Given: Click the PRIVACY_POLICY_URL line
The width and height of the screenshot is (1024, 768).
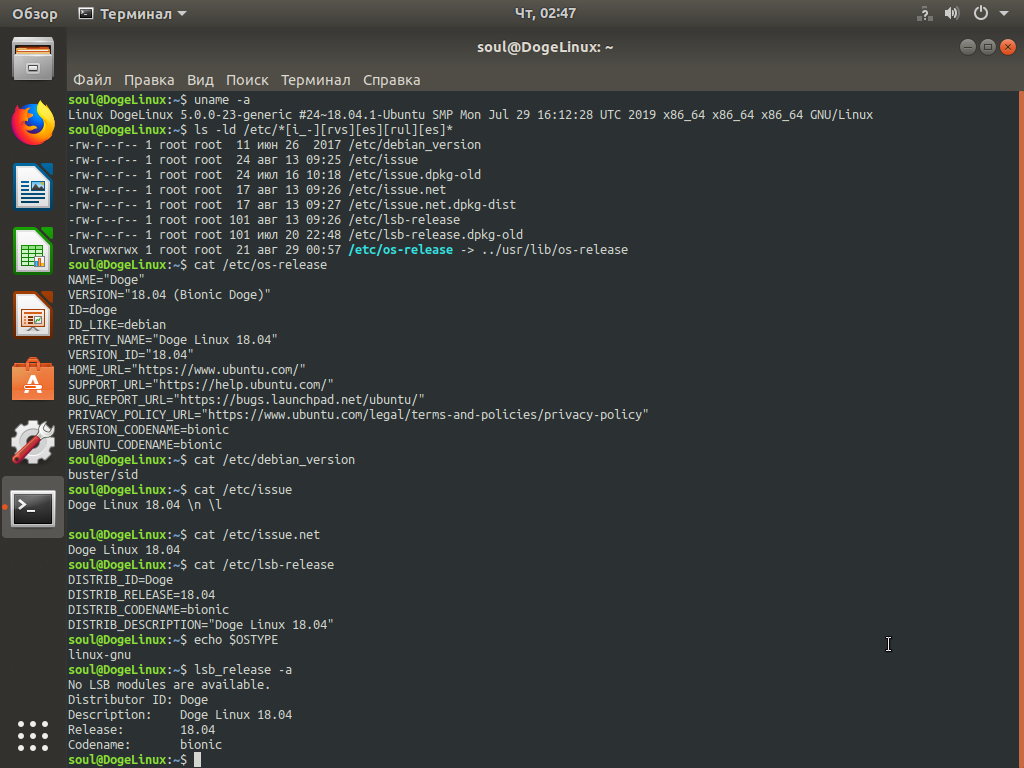Looking at the screenshot, I should click(x=359, y=415).
